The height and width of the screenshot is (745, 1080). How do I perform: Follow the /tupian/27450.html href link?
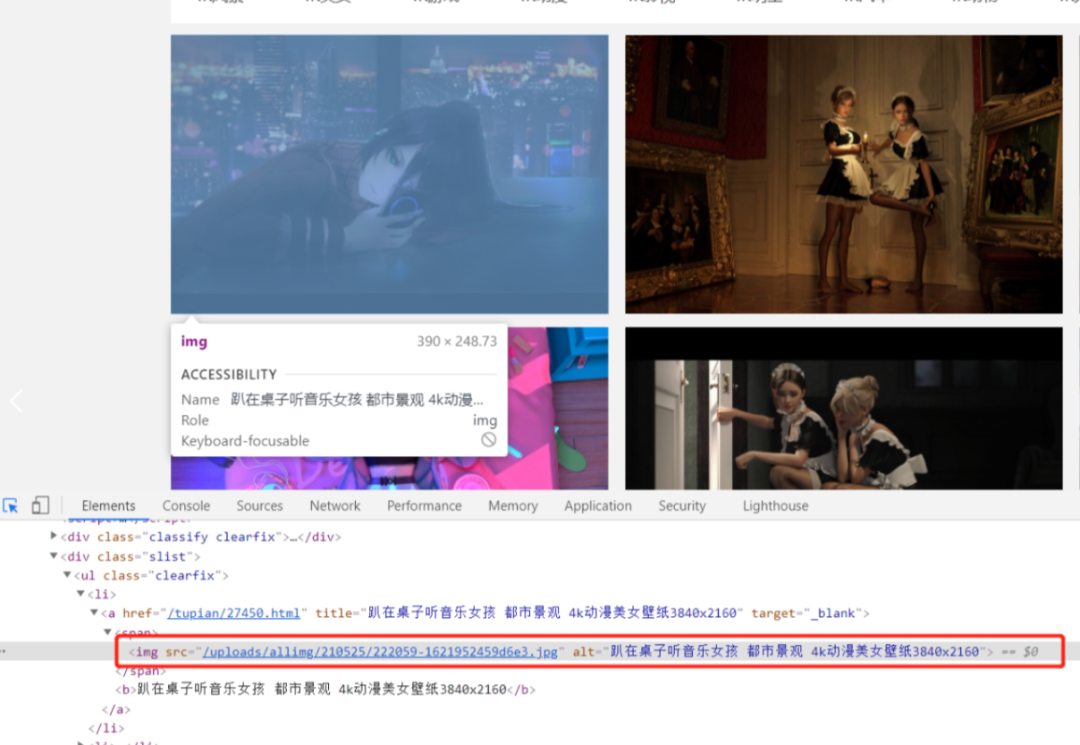click(x=234, y=613)
